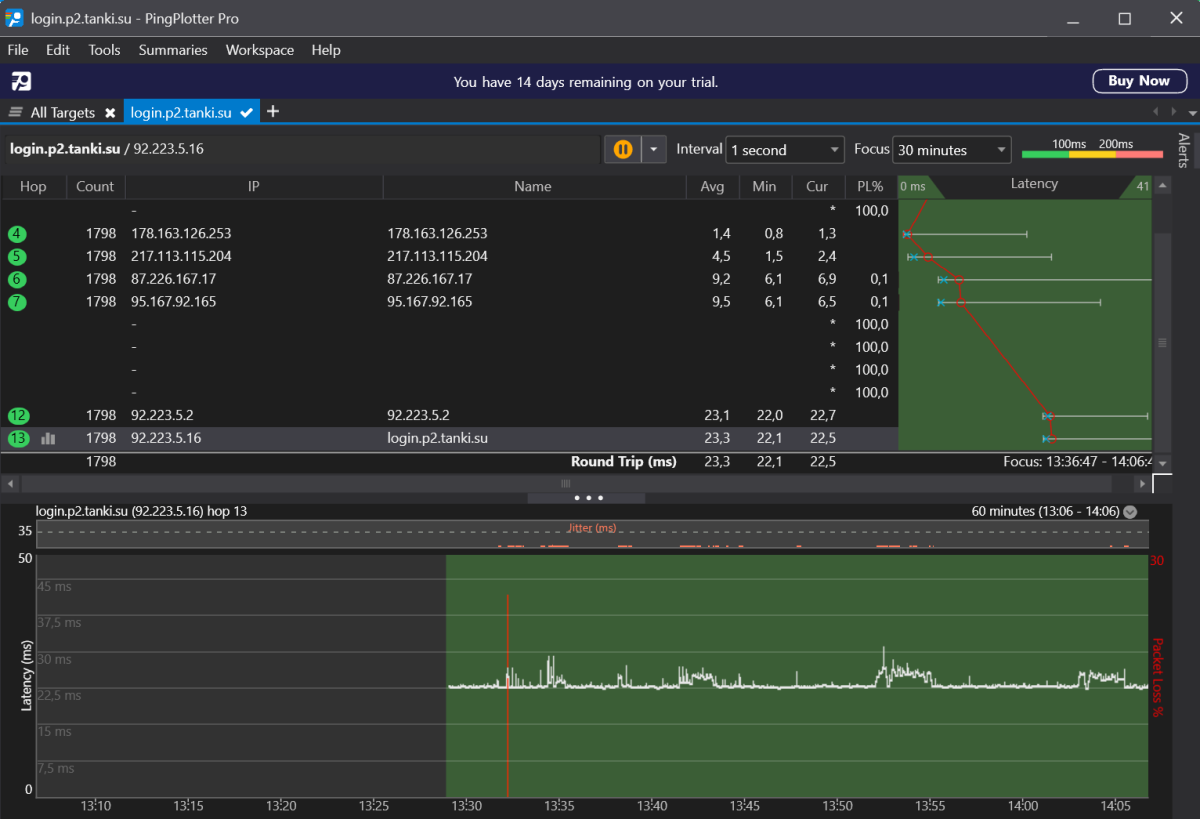Open the Alerts side panel
Screen dimensions: 1200x819
tap(1184, 150)
